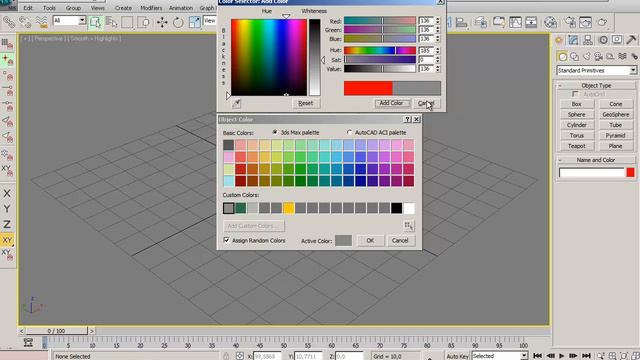
Task: Select the yellow custom color swatch
Action: click(x=289, y=208)
